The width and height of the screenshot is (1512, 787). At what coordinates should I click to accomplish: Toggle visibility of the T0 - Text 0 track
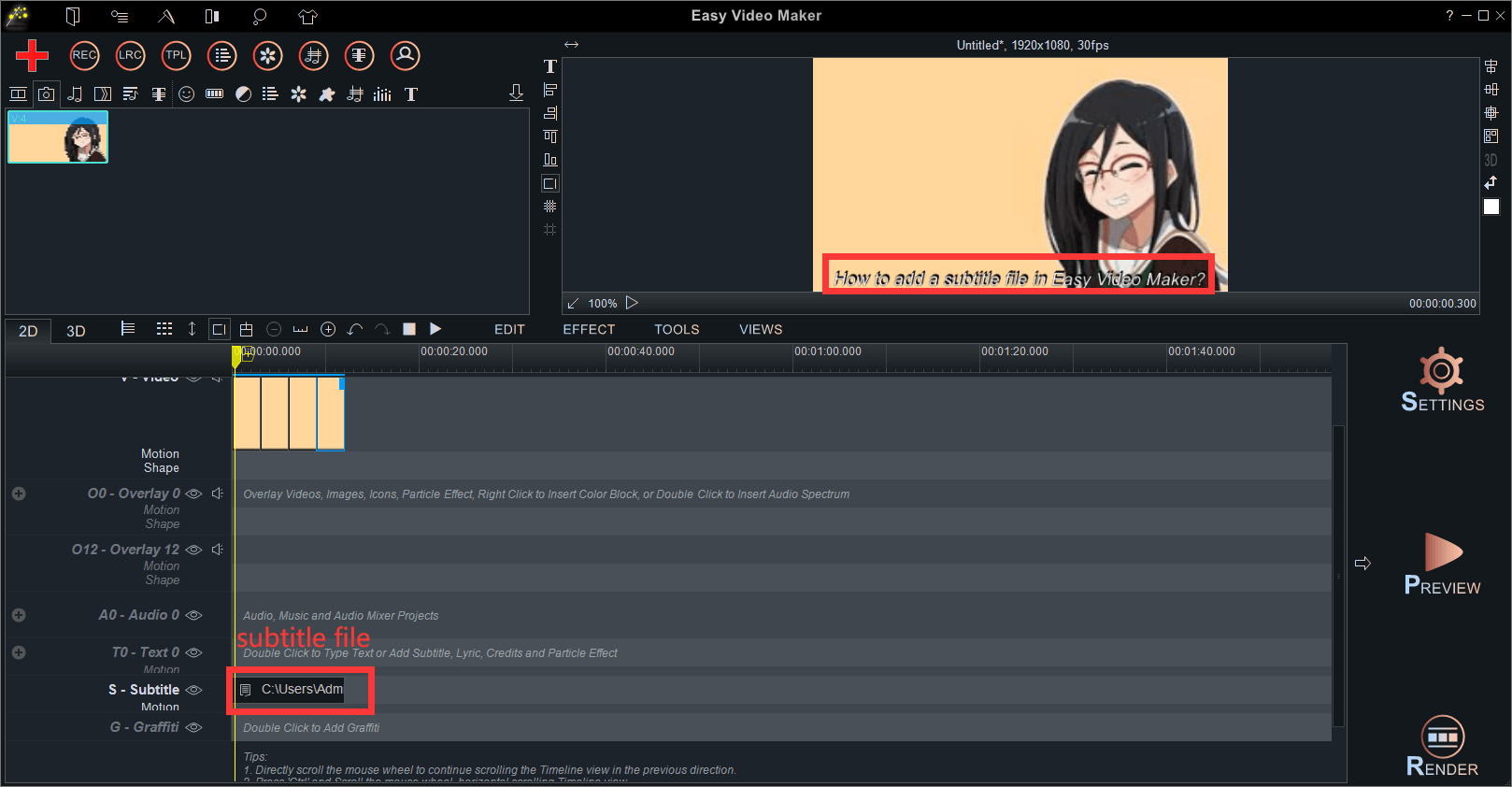point(193,652)
